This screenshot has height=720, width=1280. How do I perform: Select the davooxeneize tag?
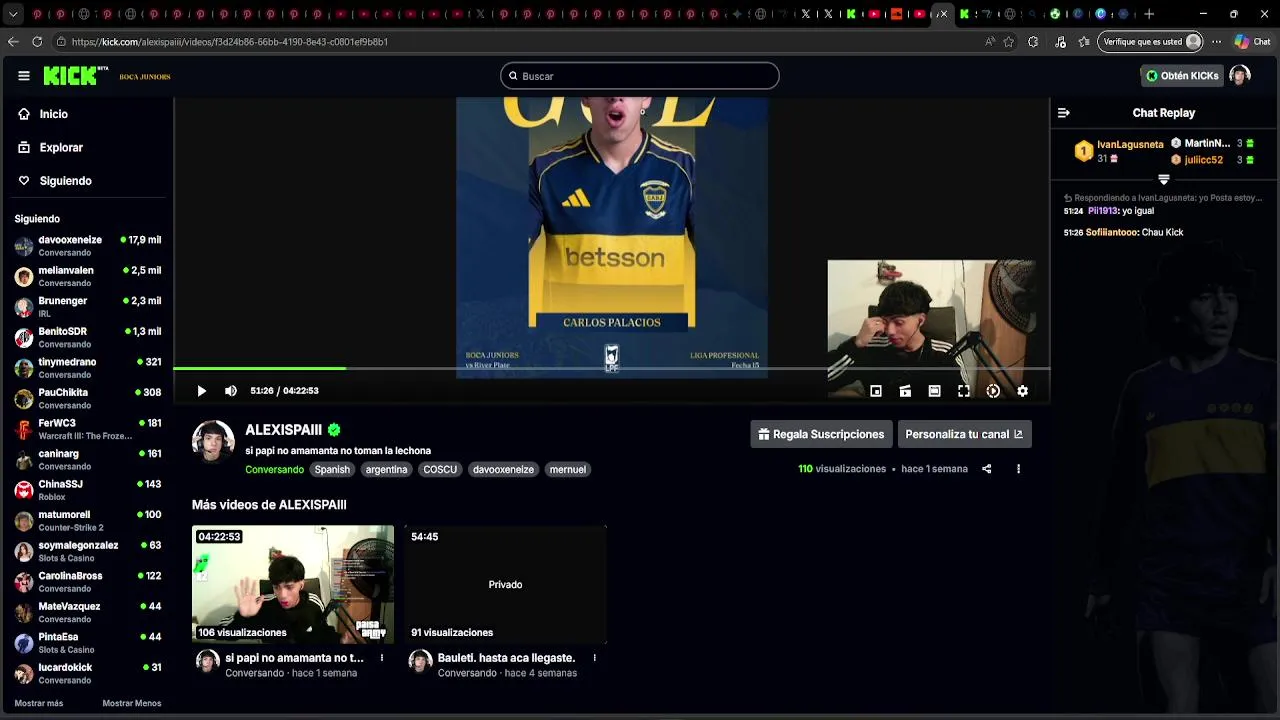[x=503, y=469]
